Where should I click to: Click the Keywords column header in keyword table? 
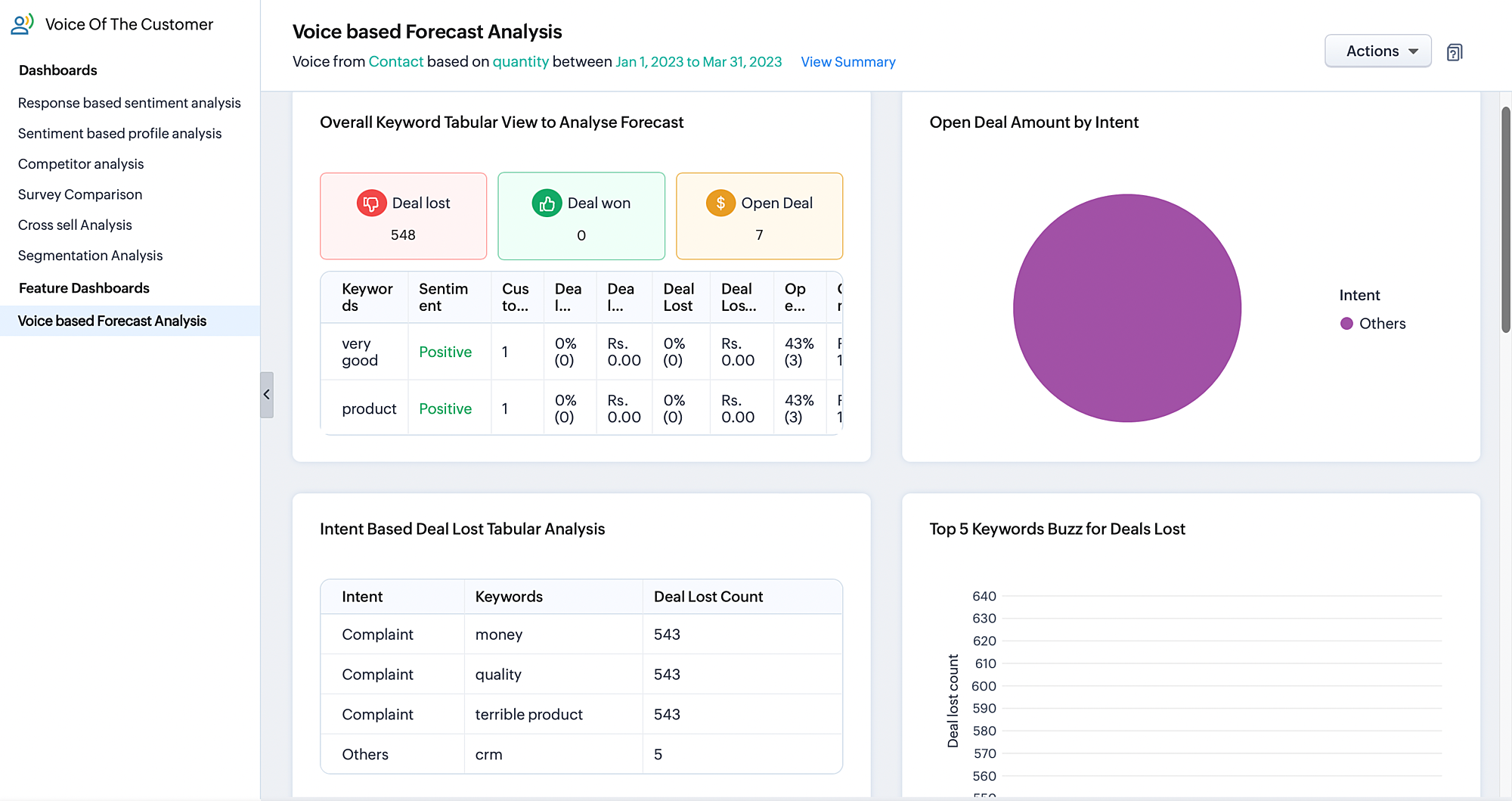pyautogui.click(x=367, y=297)
